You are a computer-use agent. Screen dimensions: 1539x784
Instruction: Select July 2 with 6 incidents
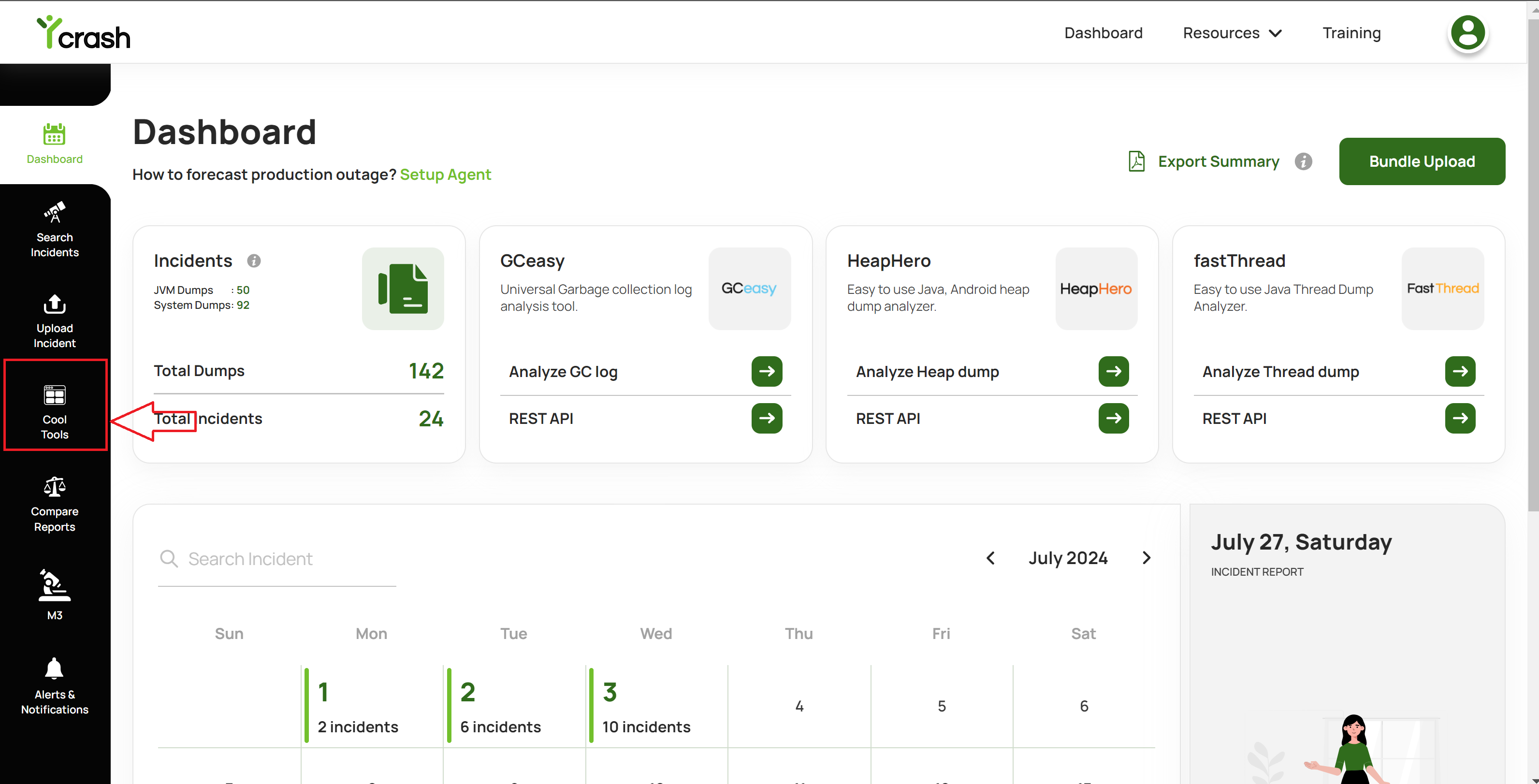click(514, 706)
